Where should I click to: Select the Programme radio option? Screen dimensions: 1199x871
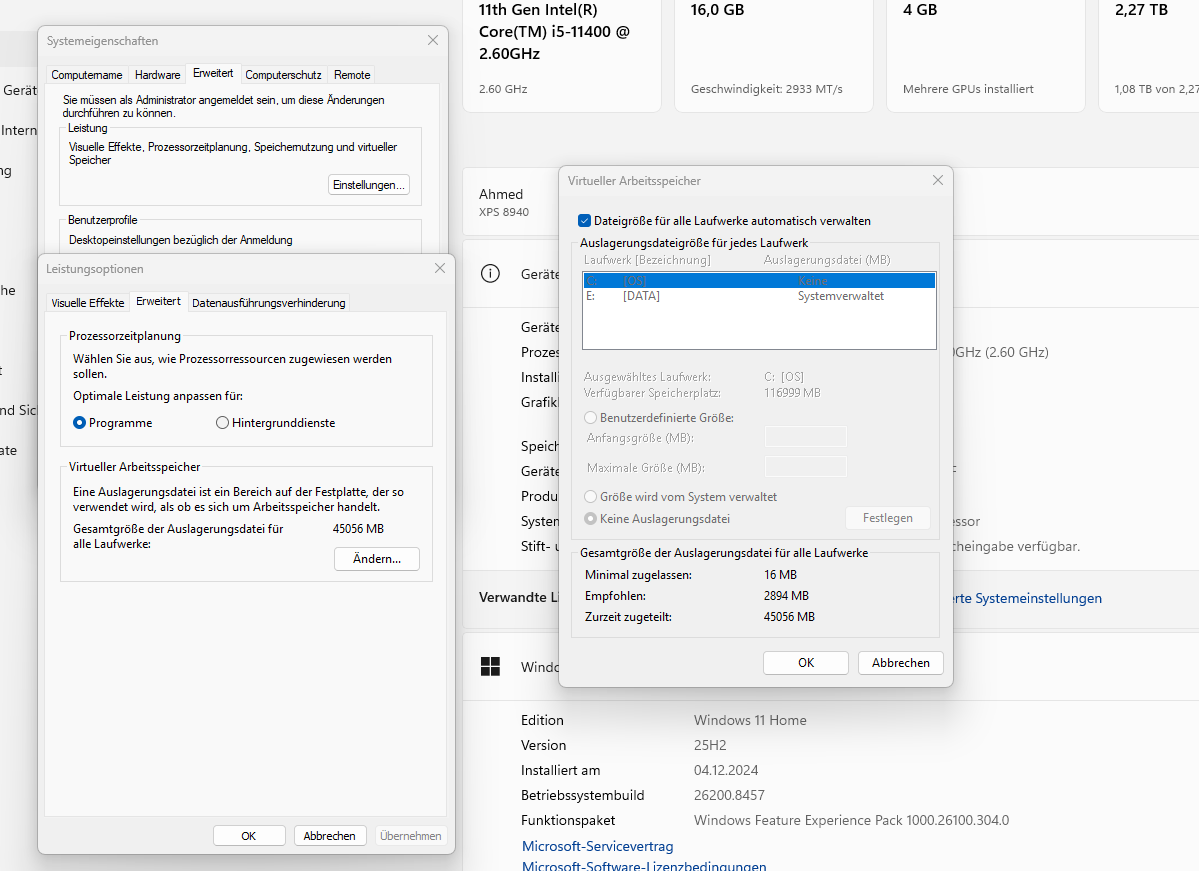tap(80, 423)
